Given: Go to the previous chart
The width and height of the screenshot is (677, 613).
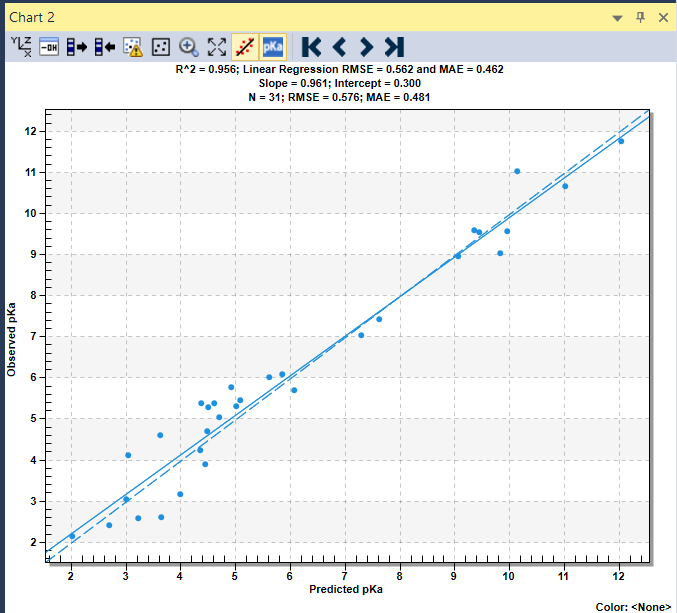Looking at the screenshot, I should click(339, 47).
